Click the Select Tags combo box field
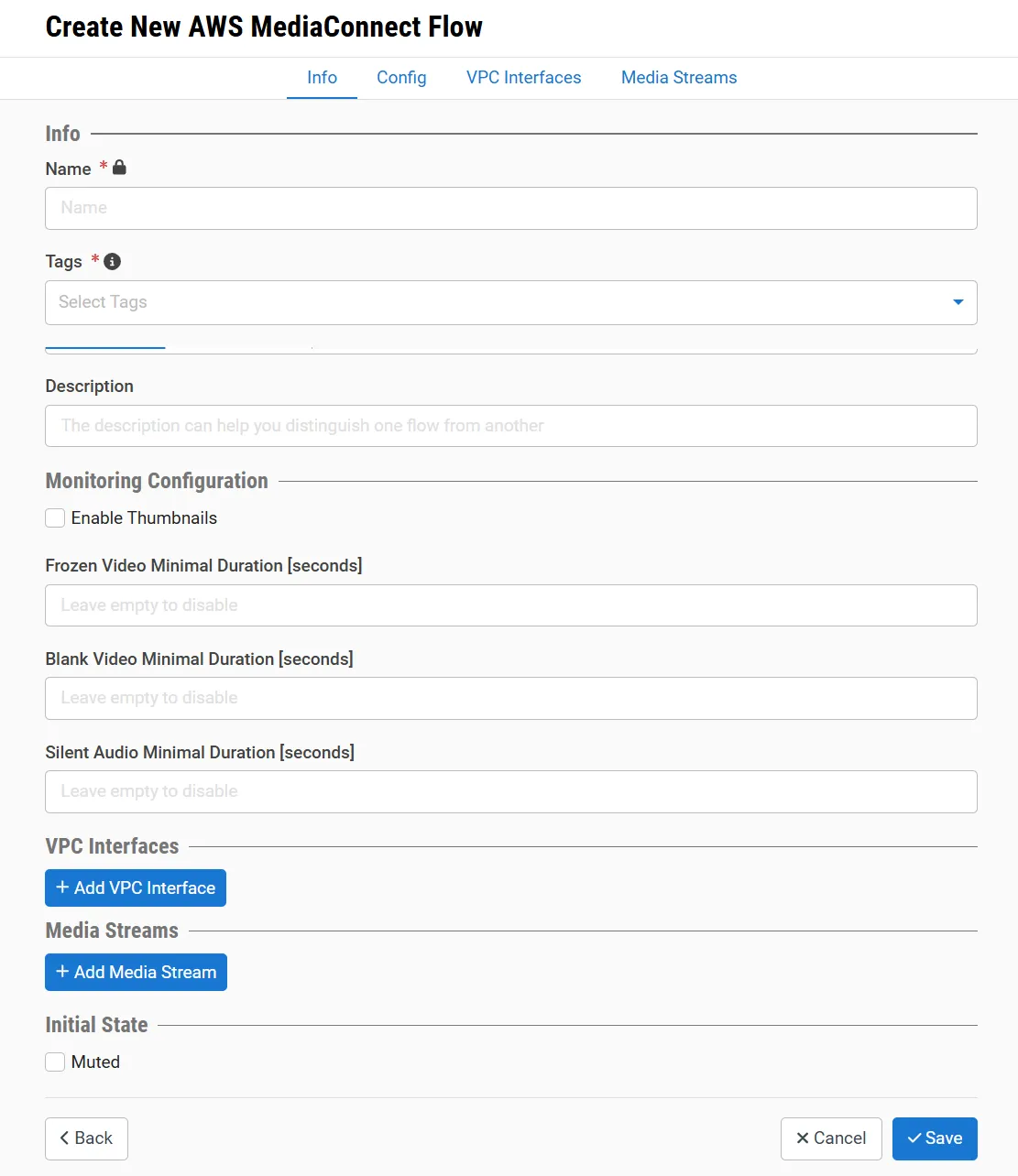Image resolution: width=1018 pixels, height=1176 pixels. click(511, 302)
